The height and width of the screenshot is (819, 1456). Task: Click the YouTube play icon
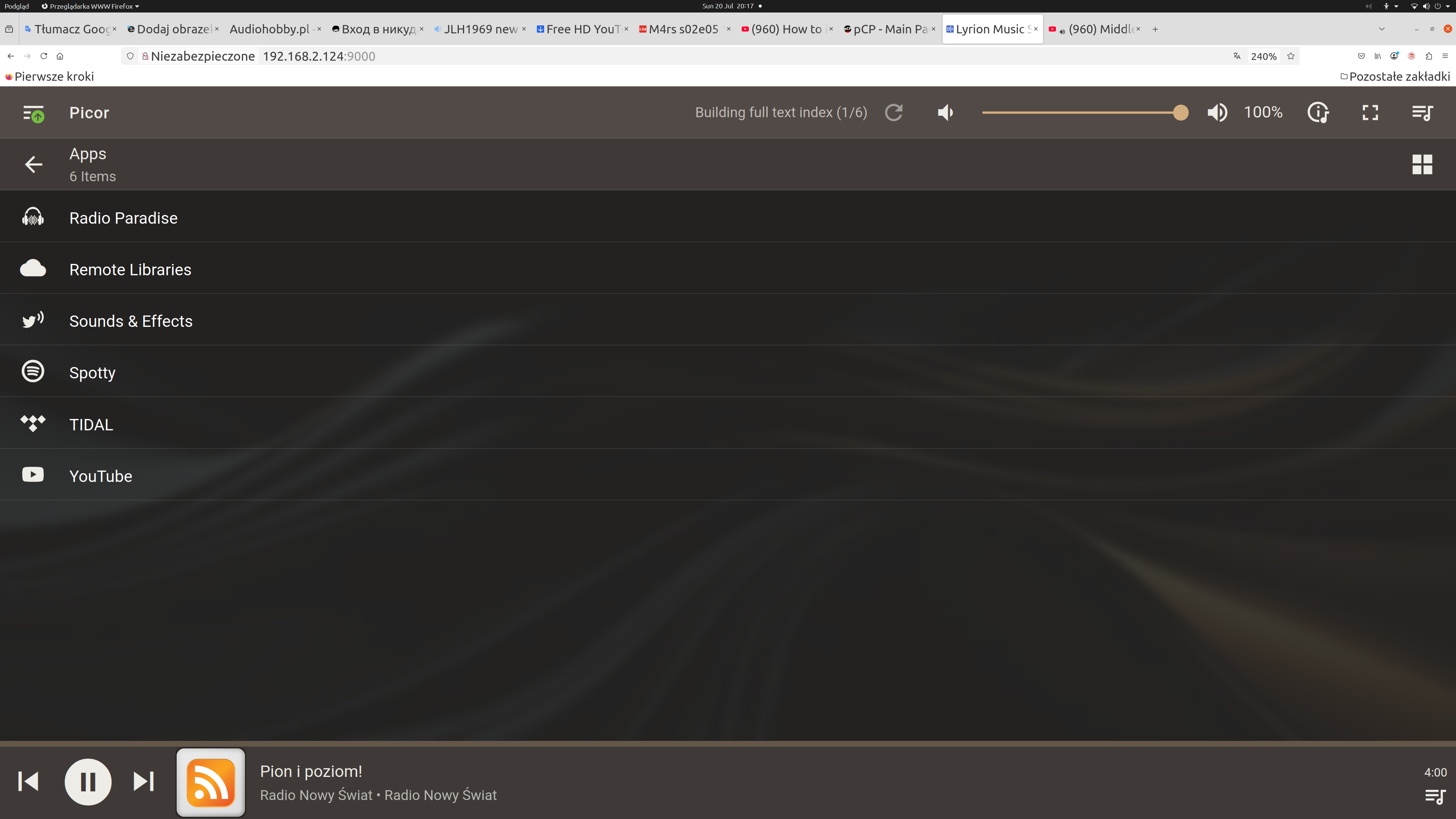pos(33,474)
